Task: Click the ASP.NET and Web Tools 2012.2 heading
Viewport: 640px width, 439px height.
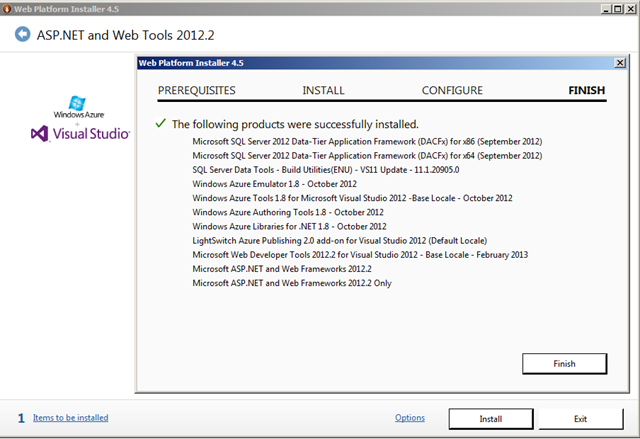Action: click(125, 35)
